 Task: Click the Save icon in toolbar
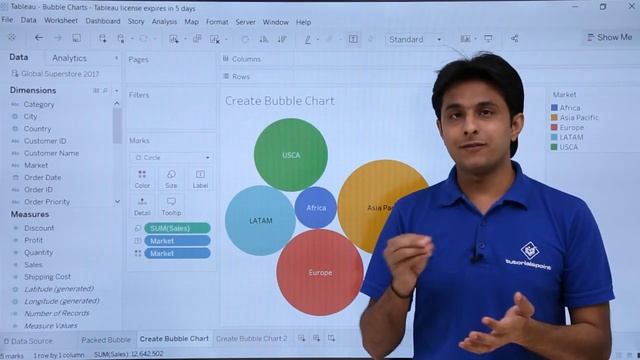[x=76, y=38]
